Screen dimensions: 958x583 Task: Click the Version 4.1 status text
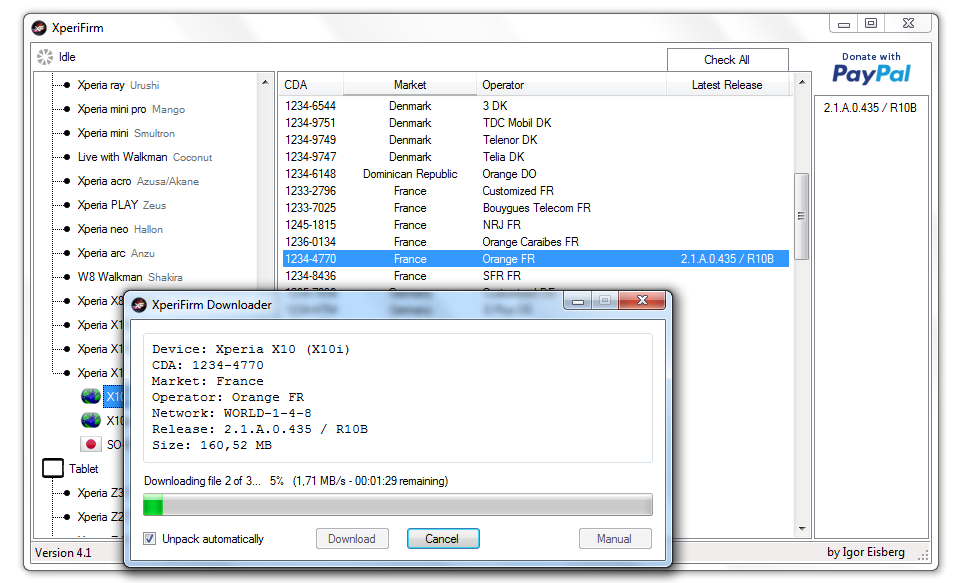click(63, 552)
